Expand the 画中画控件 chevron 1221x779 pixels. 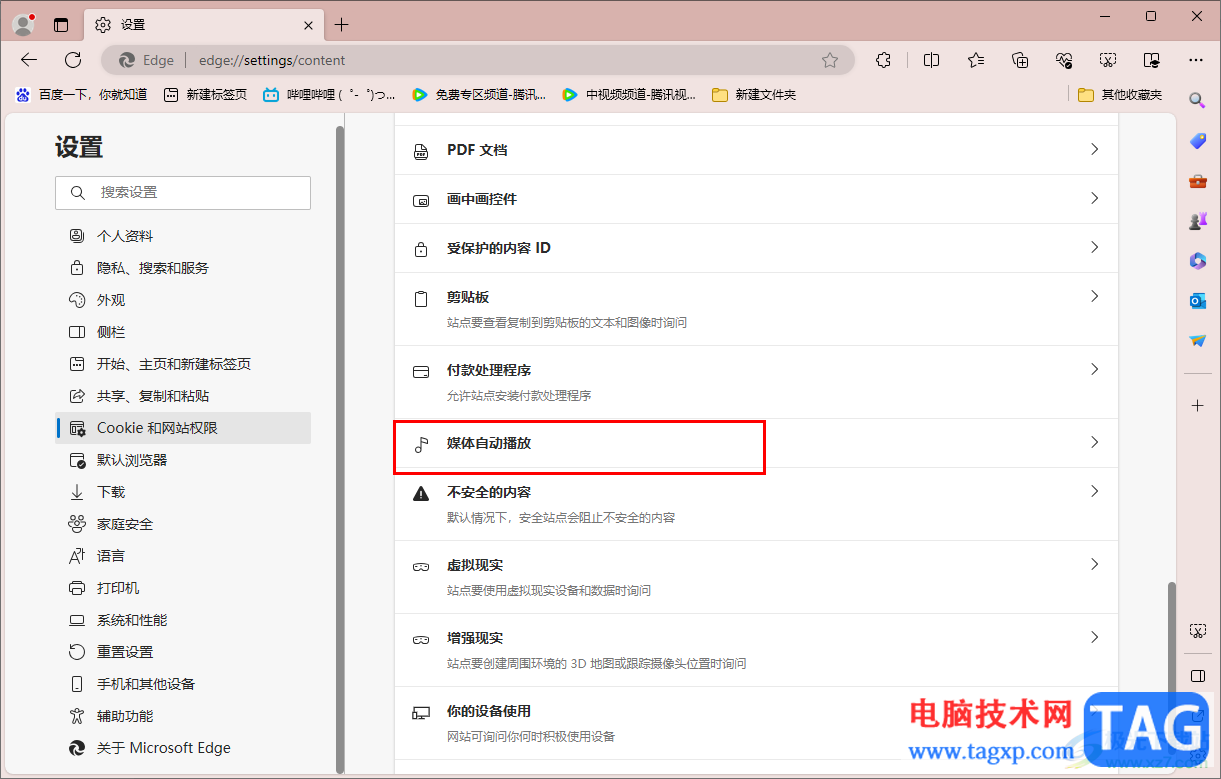(1094, 198)
